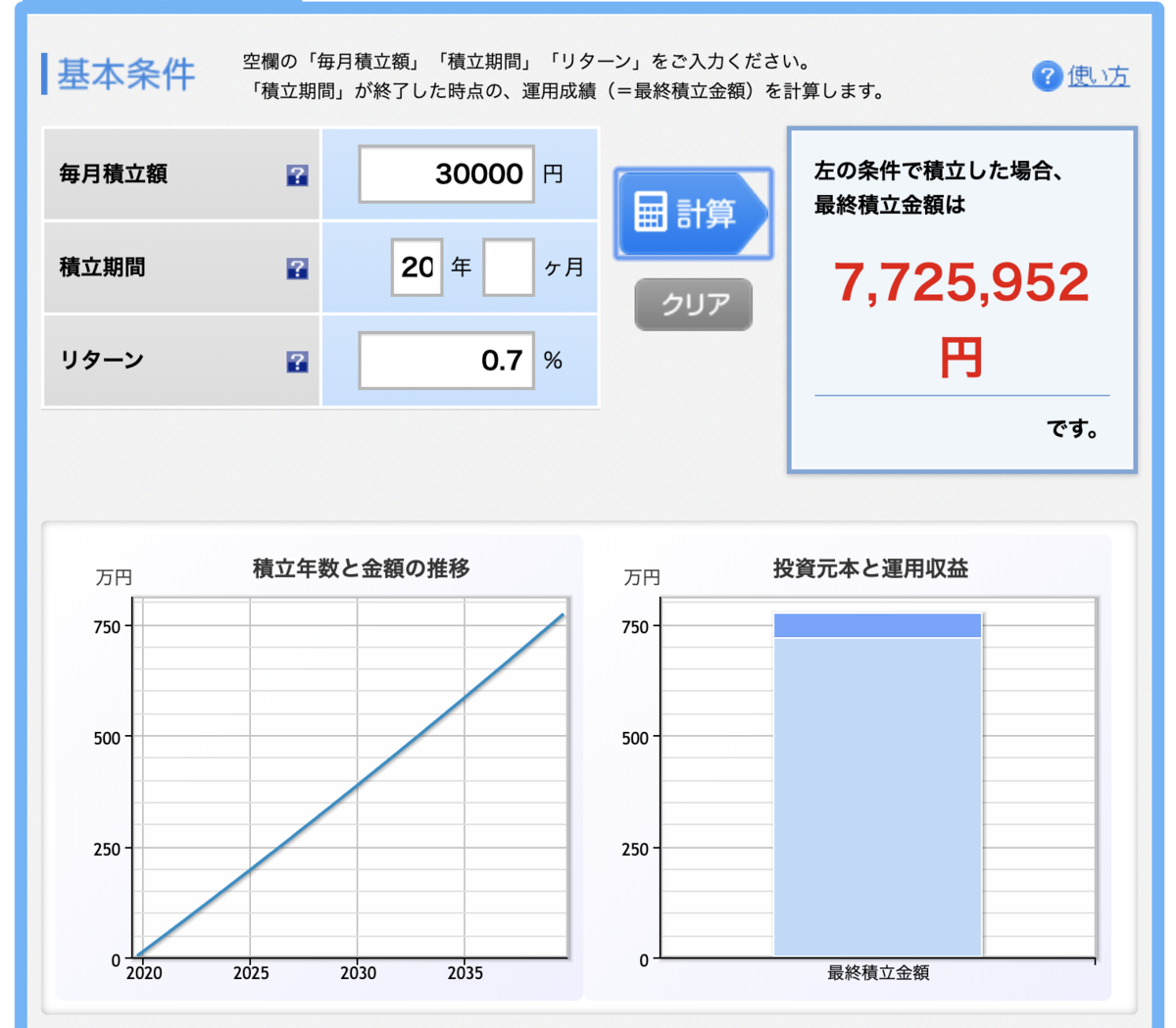The width and height of the screenshot is (1176, 1028).
Task: Click the light blue 投資元本 bar segment
Action: [x=878, y=796]
